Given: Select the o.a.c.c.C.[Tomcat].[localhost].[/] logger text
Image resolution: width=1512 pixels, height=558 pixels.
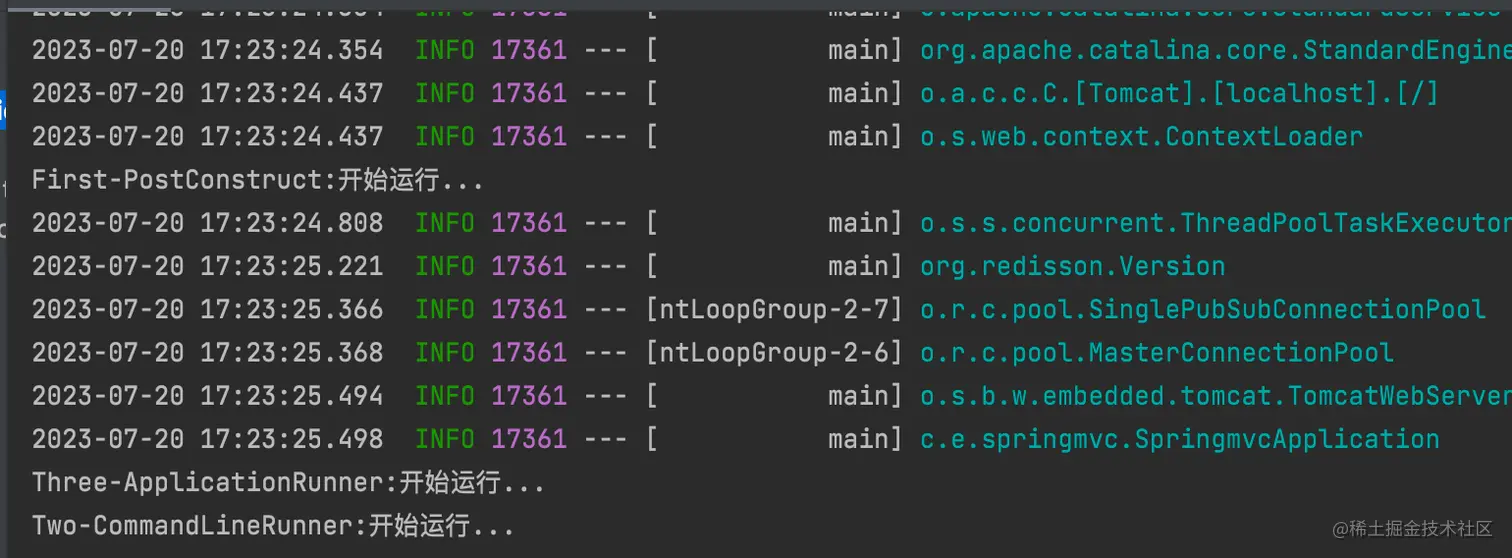Looking at the screenshot, I should pos(1179,93).
